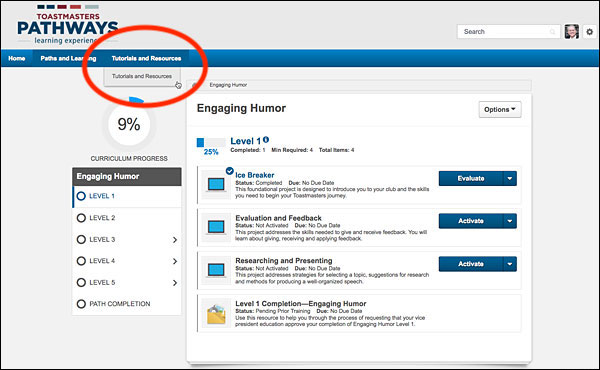600x370 pixels.
Task: Open the Home menu
Action: [16, 59]
